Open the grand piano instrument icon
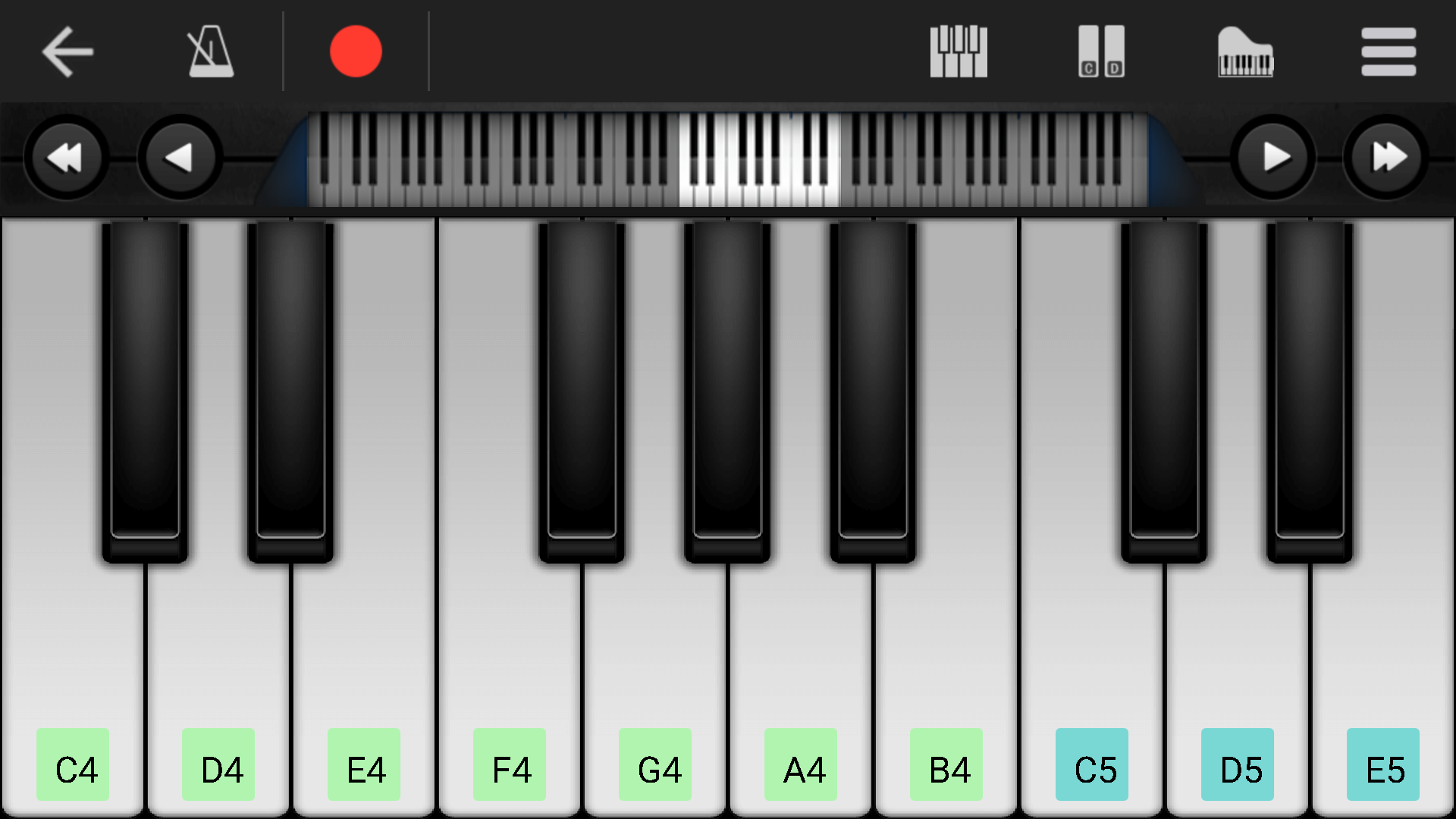 (x=1247, y=51)
